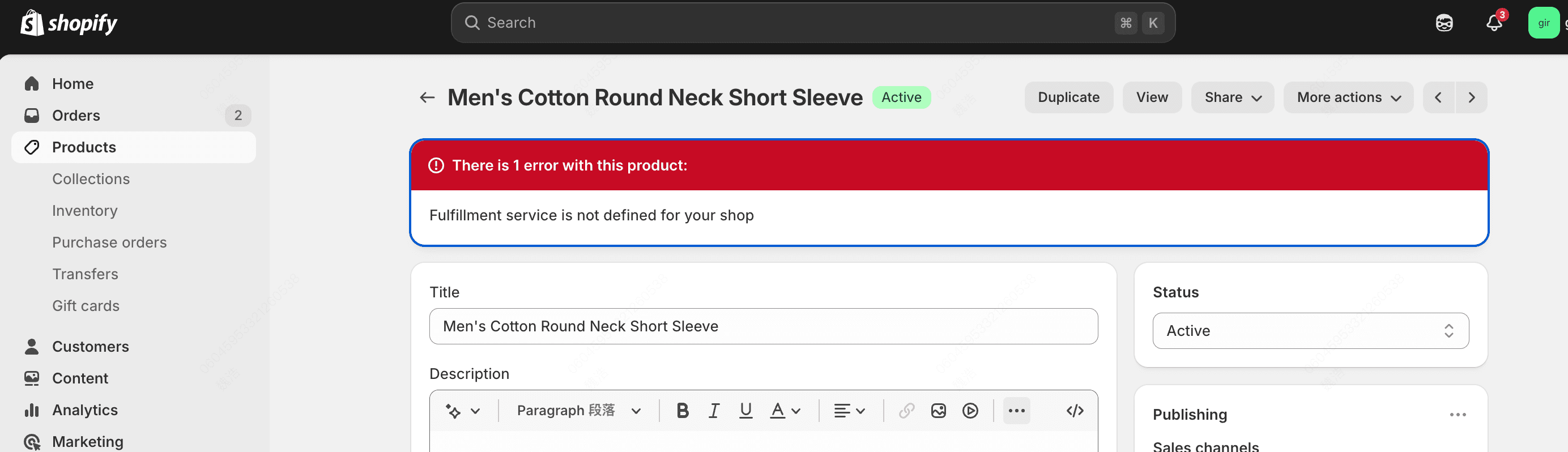Expand the More actions menu
The height and width of the screenshot is (452, 1568).
tap(1348, 97)
